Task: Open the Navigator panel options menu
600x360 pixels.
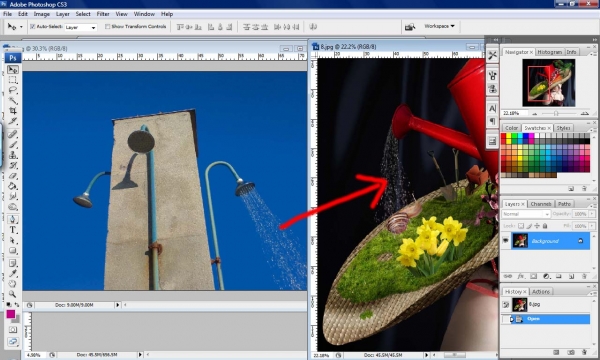Action: (593, 53)
